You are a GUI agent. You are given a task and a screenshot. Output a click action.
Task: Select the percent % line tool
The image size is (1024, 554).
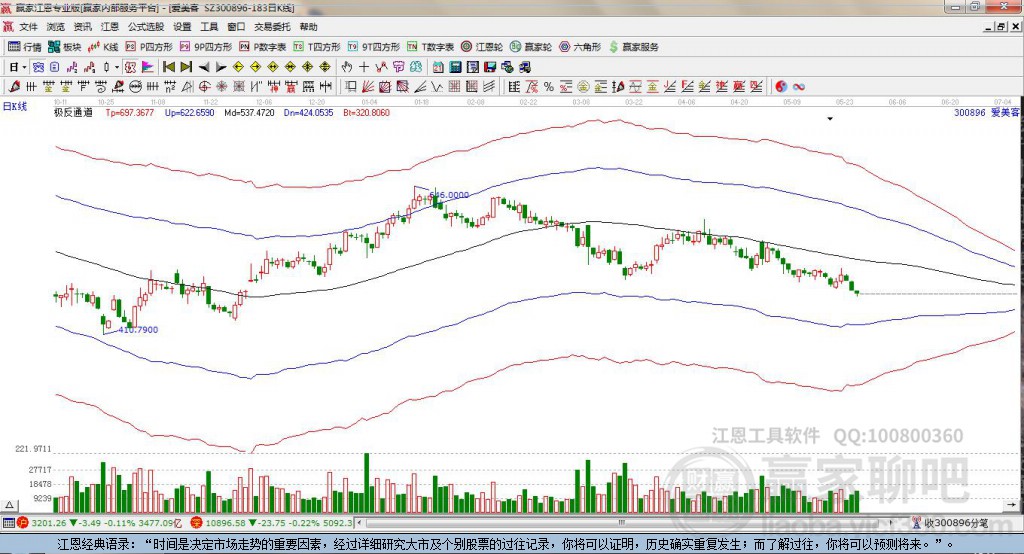549,86
